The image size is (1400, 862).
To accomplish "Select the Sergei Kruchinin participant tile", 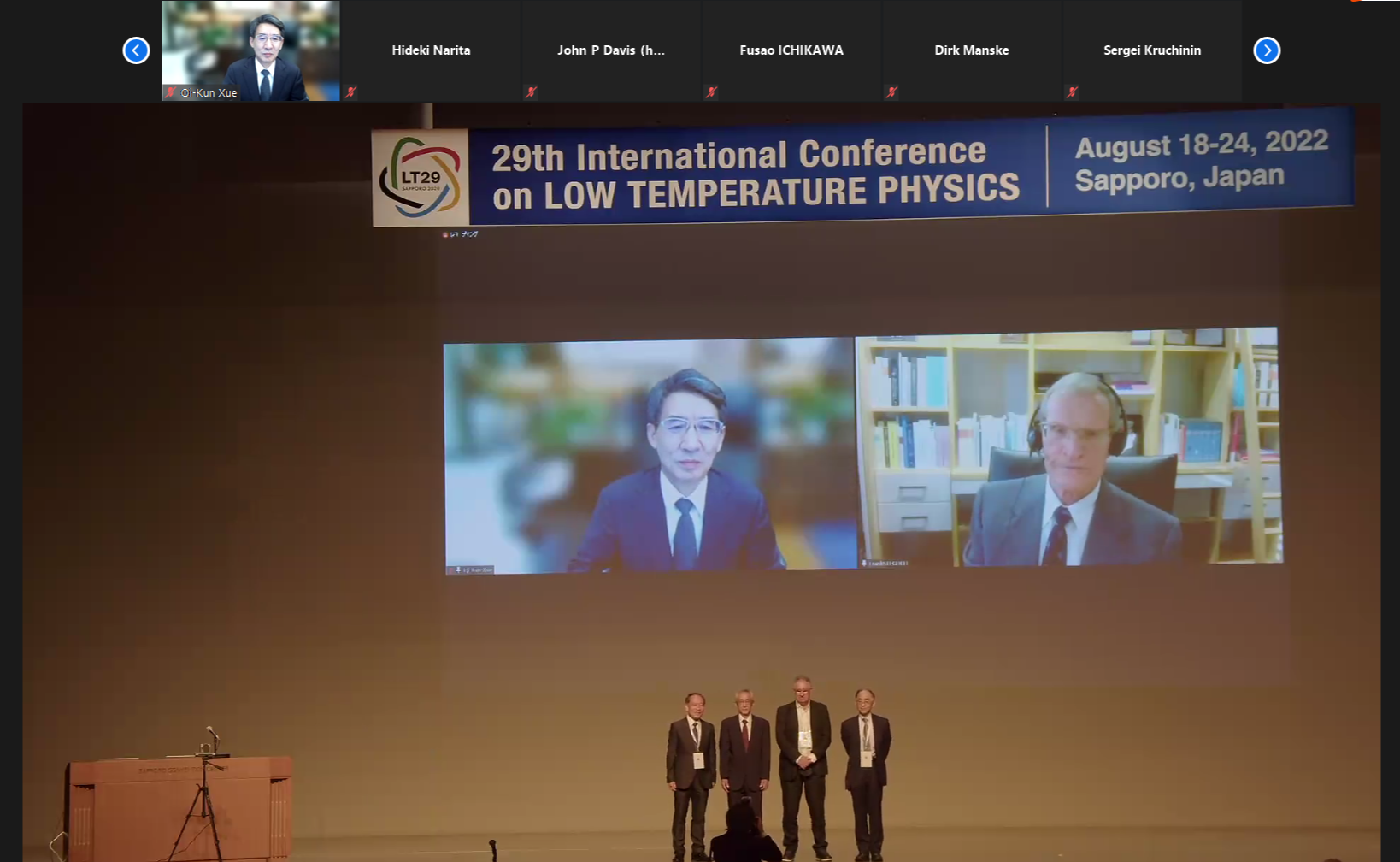I will point(1152,50).
